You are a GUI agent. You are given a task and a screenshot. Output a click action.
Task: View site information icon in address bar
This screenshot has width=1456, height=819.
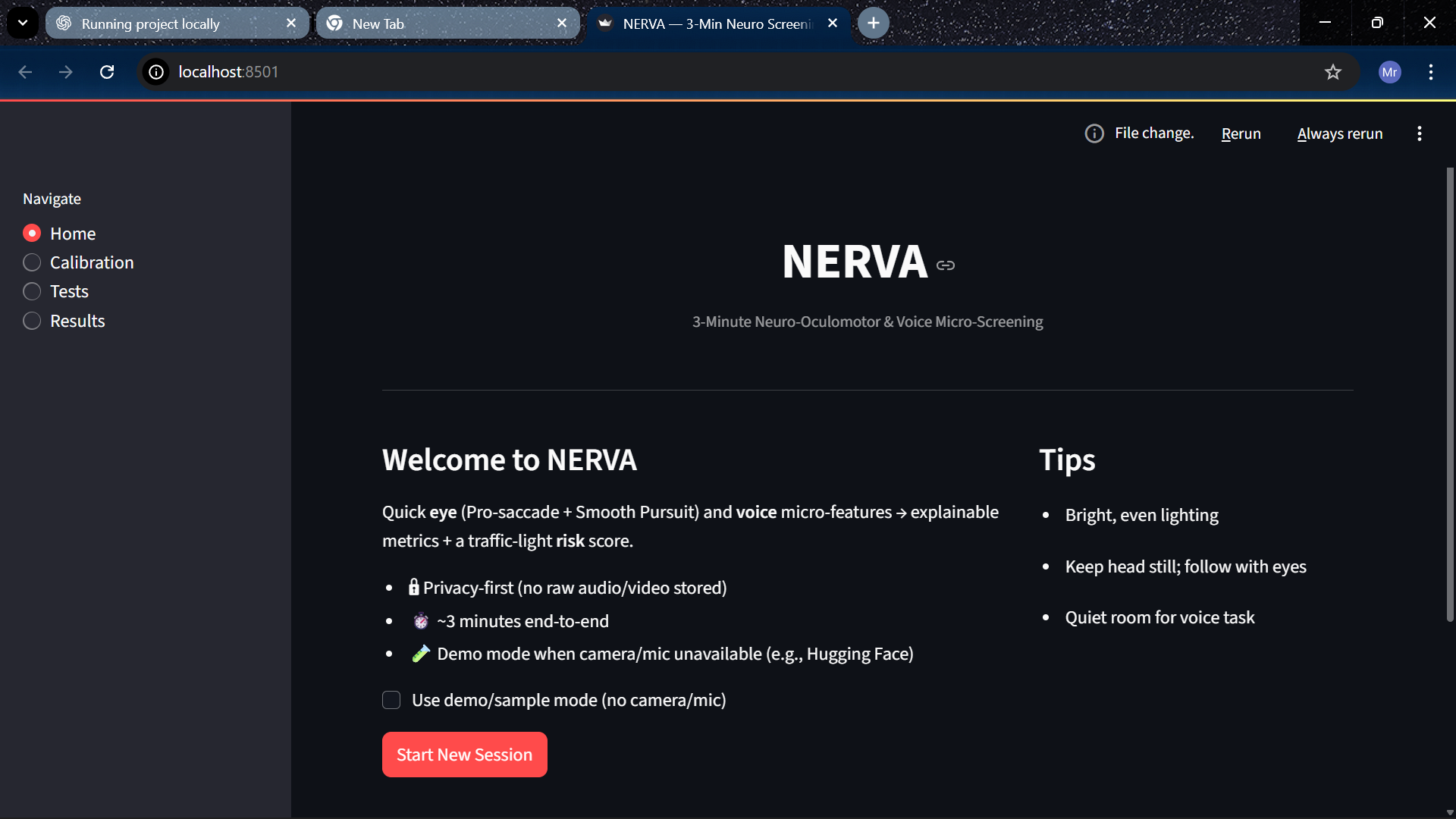(156, 72)
